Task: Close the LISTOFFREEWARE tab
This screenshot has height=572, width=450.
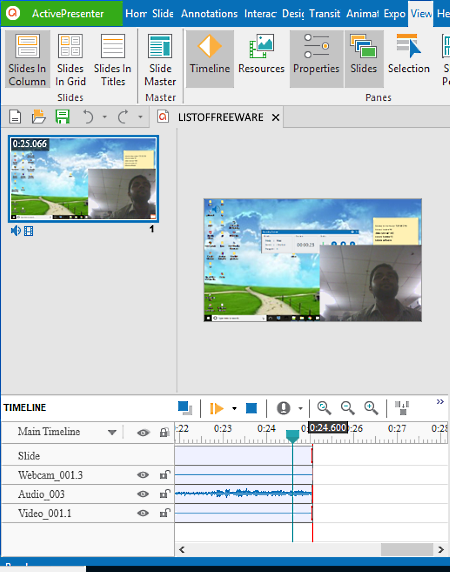Action: 276,117
